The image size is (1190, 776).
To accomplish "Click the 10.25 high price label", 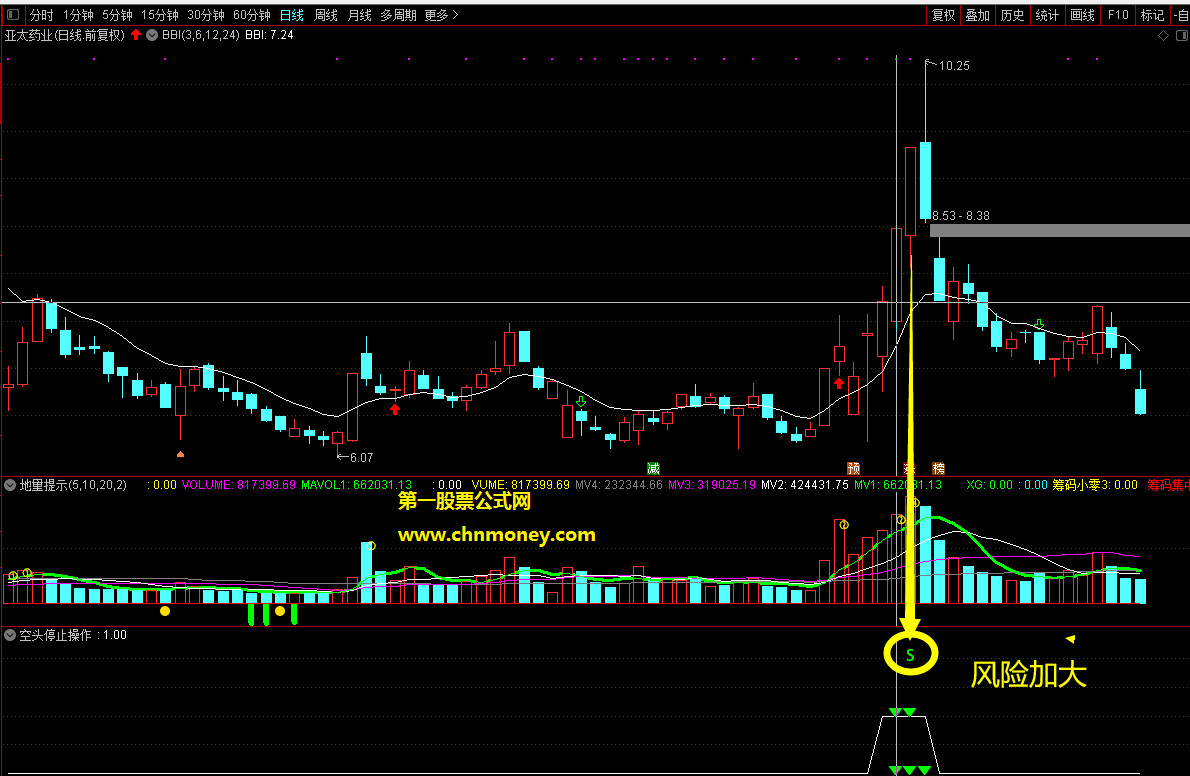I will click(954, 66).
